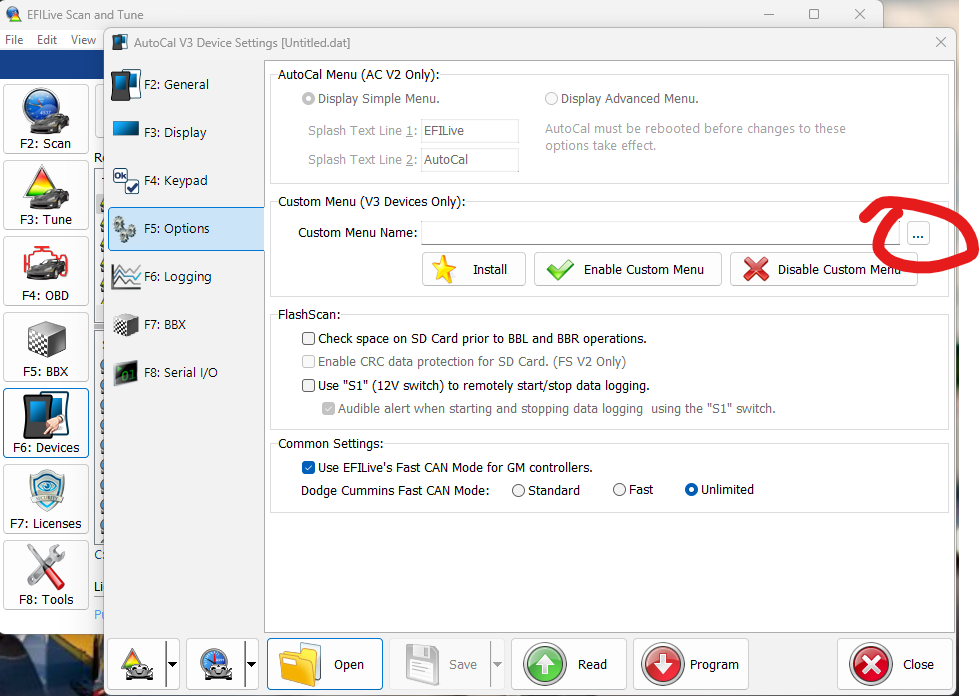The width and height of the screenshot is (980, 696).
Task: Click the Program button with red arrow
Action: pyautogui.click(x=691, y=664)
